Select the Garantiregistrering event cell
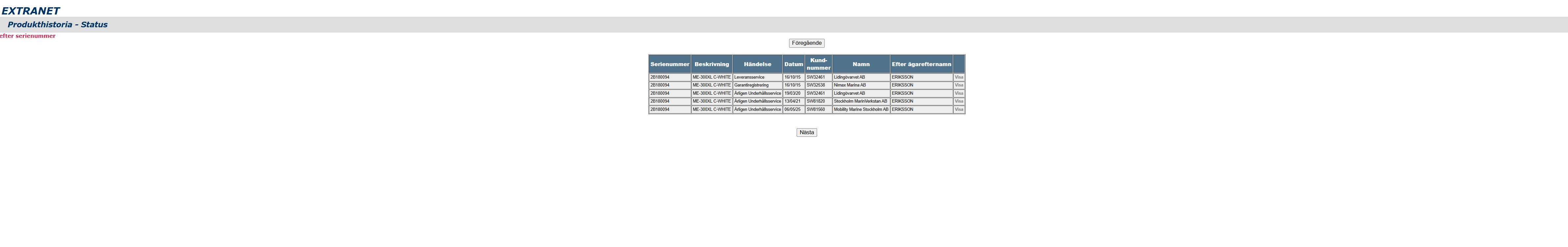The height and width of the screenshot is (247, 1568). [757, 85]
